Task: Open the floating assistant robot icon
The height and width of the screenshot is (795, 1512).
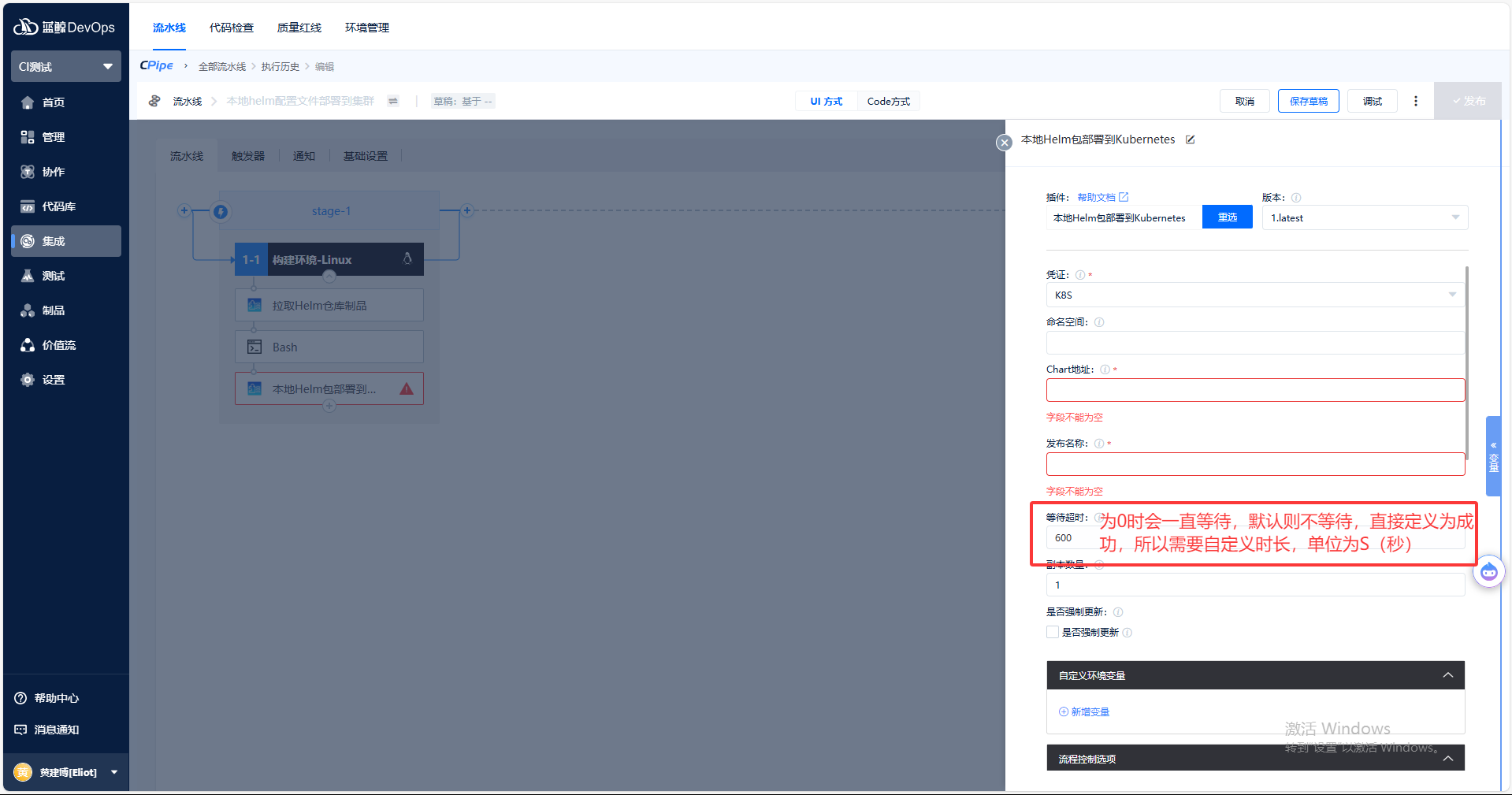Action: 1488,572
